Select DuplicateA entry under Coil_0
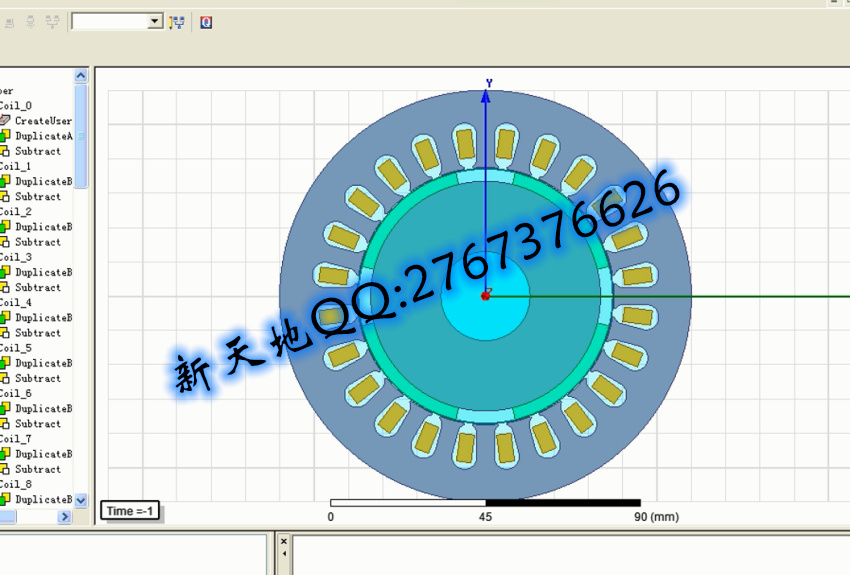The image size is (850, 575). (43, 136)
